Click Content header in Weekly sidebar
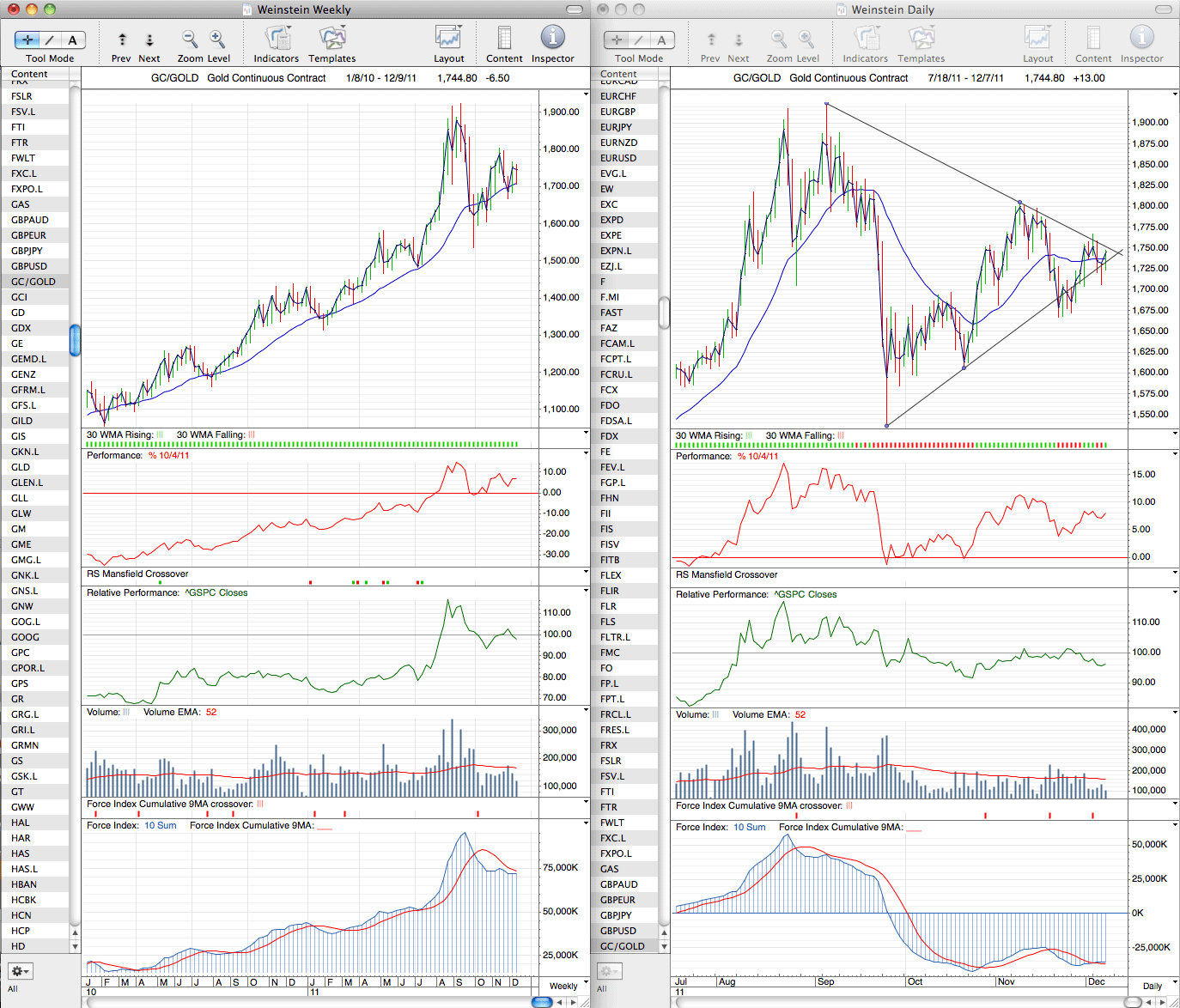1180x1008 pixels. 34,74
